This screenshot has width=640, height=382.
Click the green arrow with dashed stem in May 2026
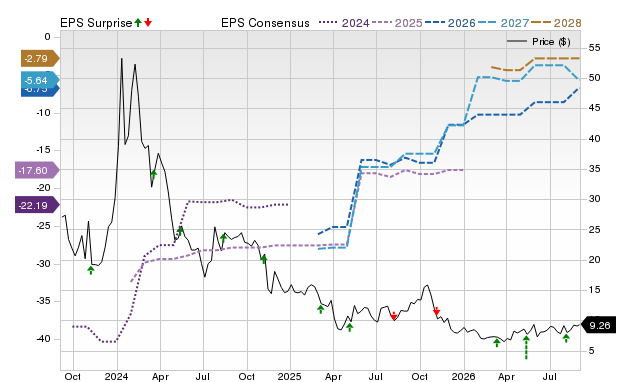(x=526, y=347)
